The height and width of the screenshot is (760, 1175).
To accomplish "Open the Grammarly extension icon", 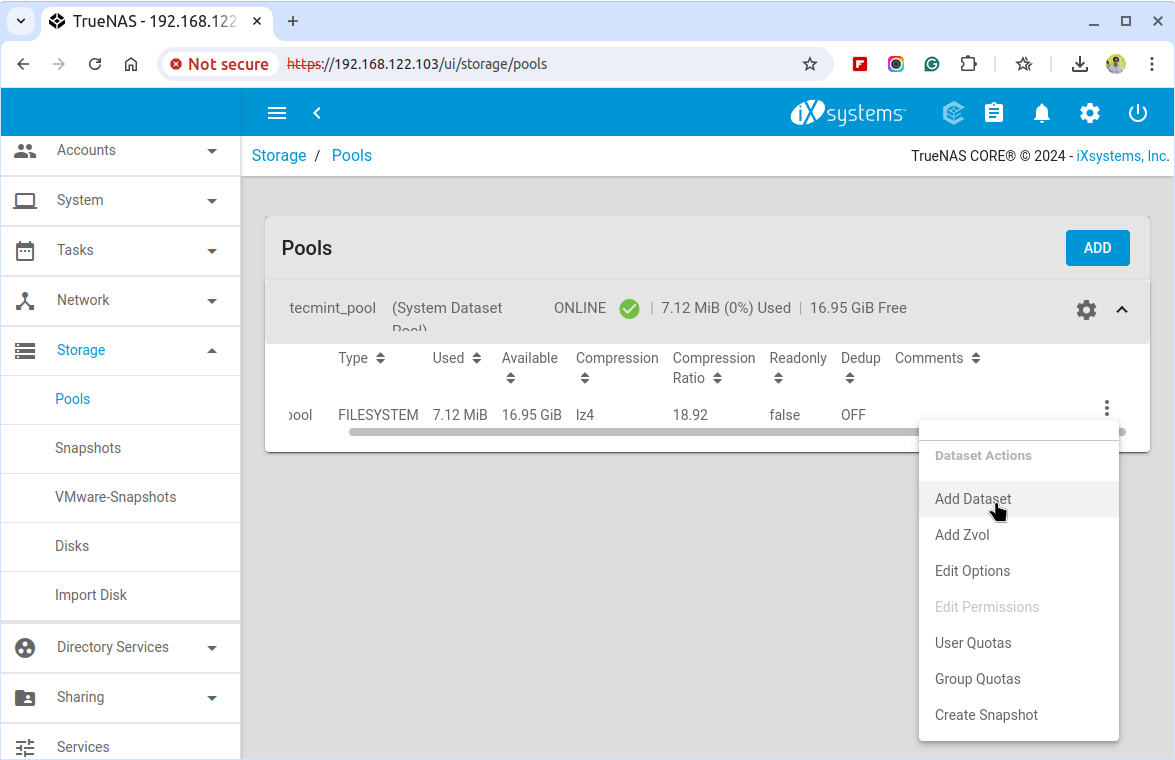I will pyautogui.click(x=932, y=64).
